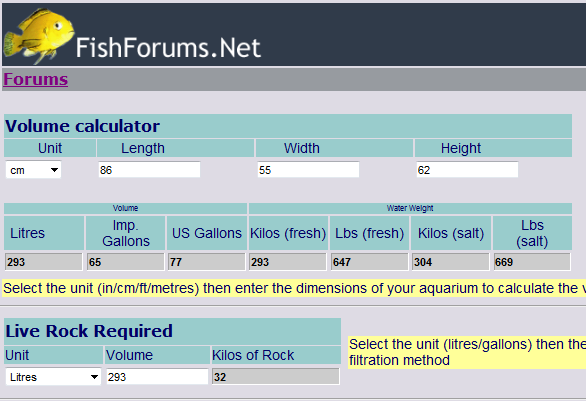Select the Litres result field under Volume
Screen dimensions: 586x401
tap(44, 262)
